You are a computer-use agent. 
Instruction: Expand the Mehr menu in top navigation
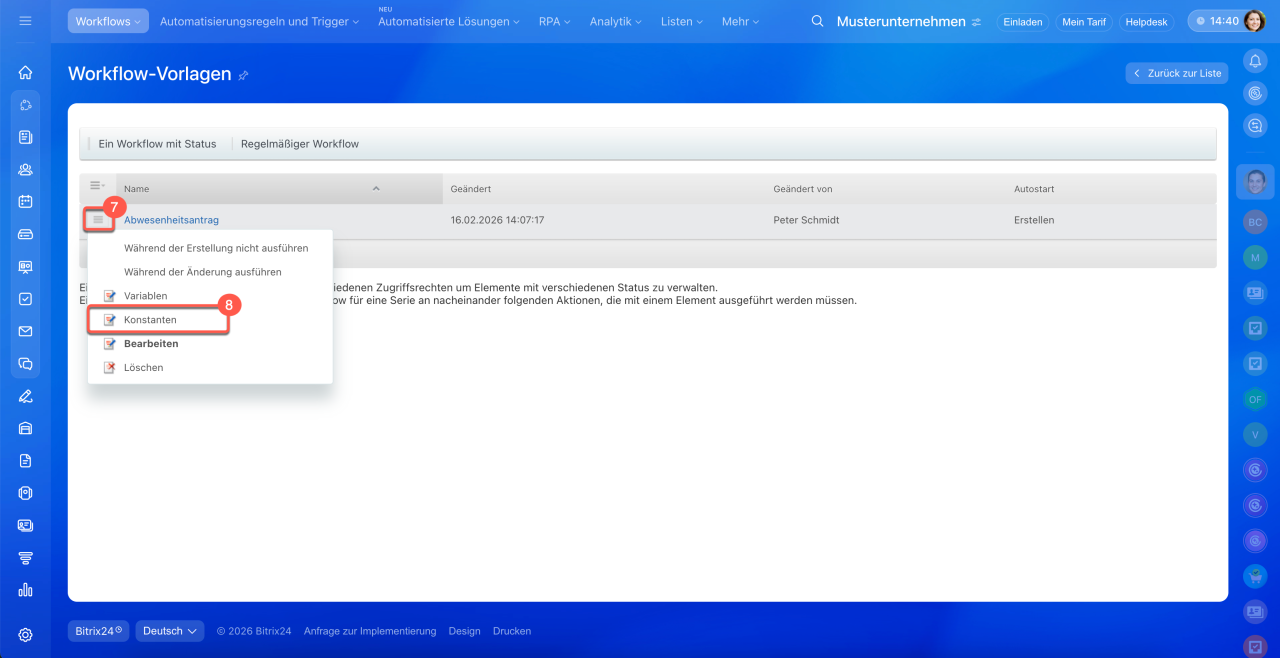pos(741,21)
